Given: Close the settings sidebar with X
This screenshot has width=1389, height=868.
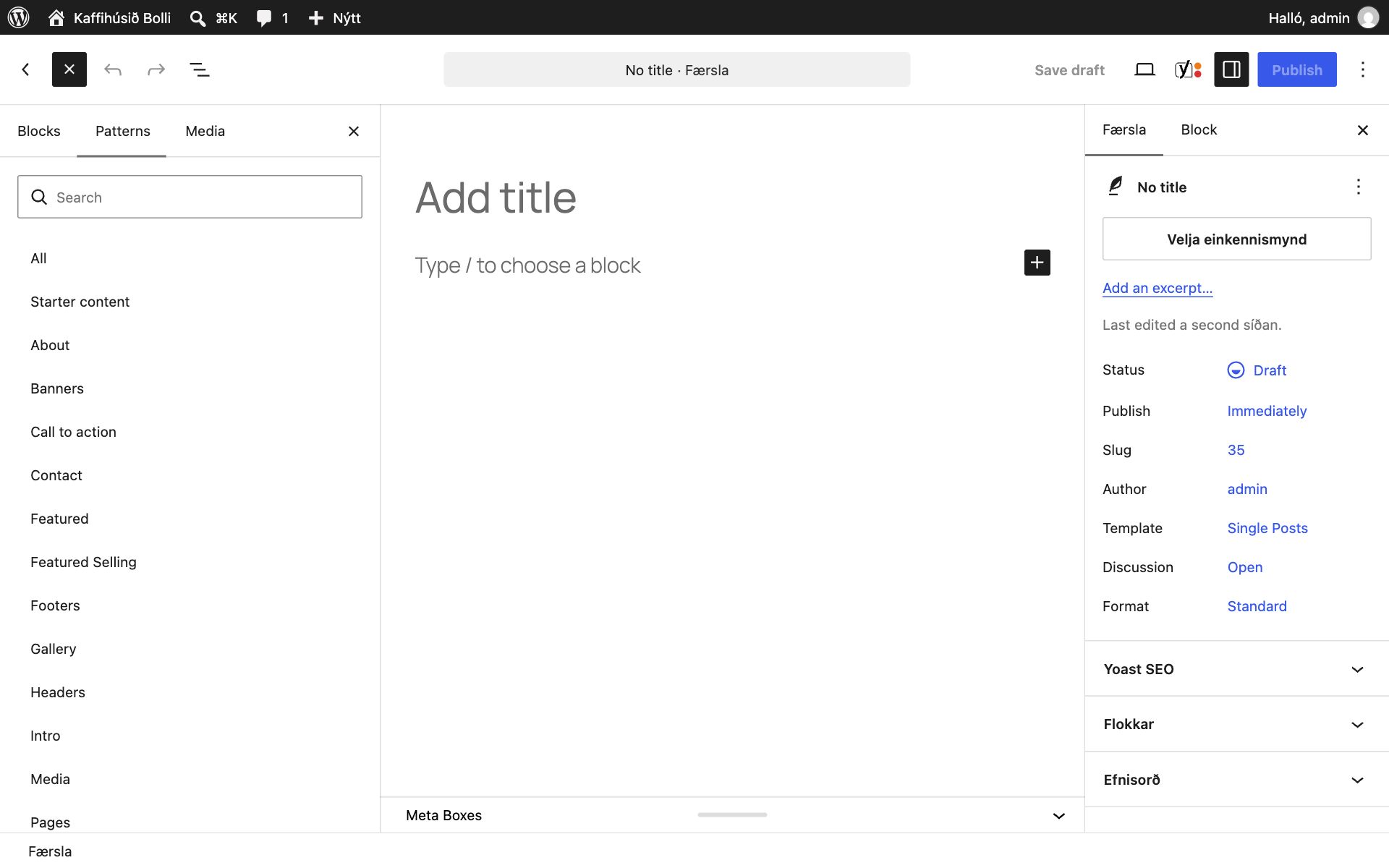Looking at the screenshot, I should 1363,129.
